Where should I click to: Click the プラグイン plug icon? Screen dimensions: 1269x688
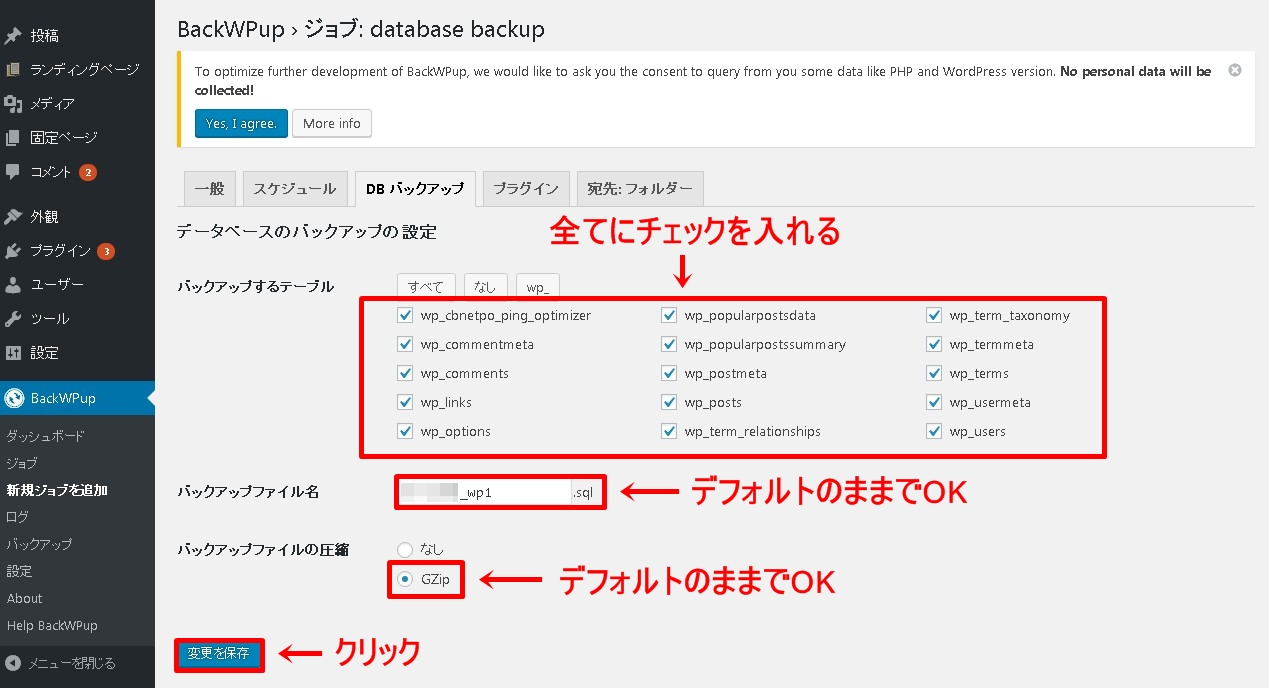[x=13, y=251]
